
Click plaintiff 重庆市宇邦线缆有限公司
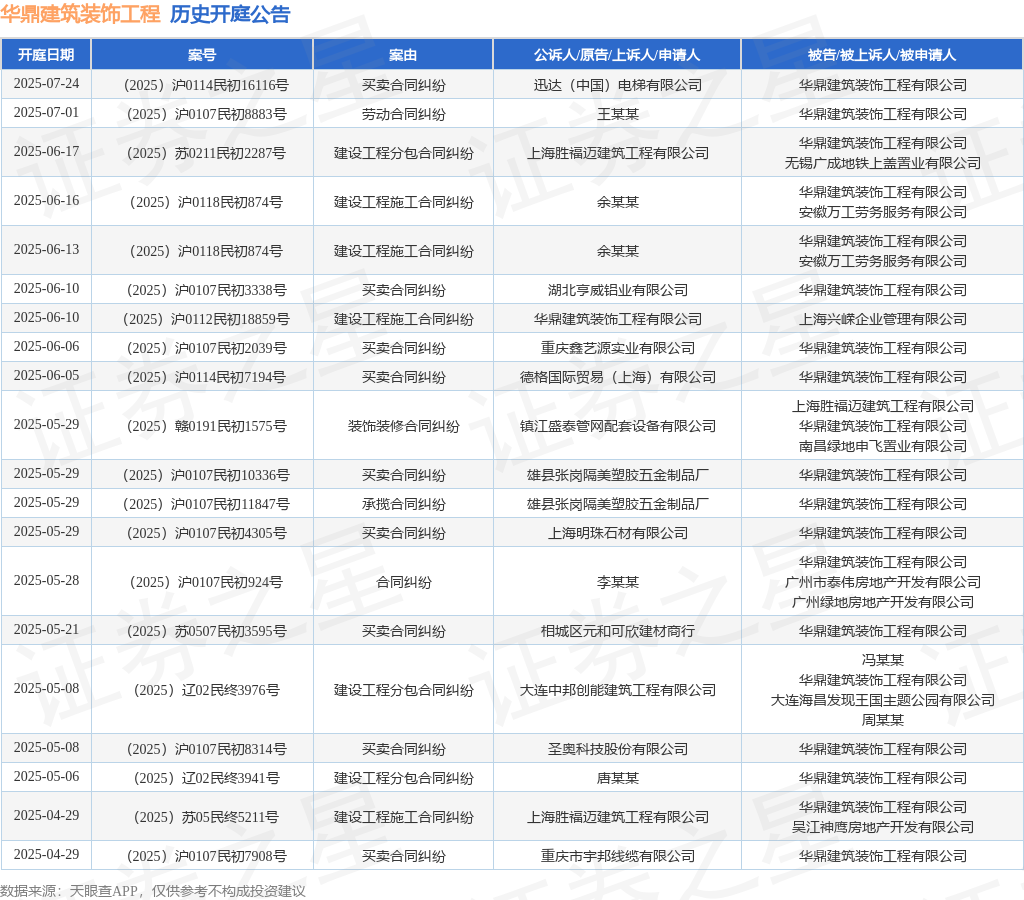pyautogui.click(x=617, y=856)
